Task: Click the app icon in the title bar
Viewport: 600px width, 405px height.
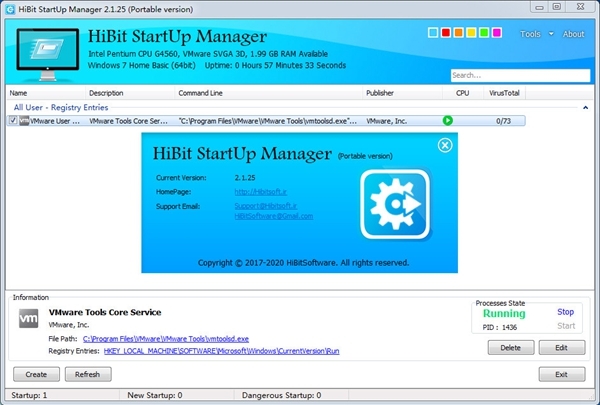Action: tap(10, 9)
